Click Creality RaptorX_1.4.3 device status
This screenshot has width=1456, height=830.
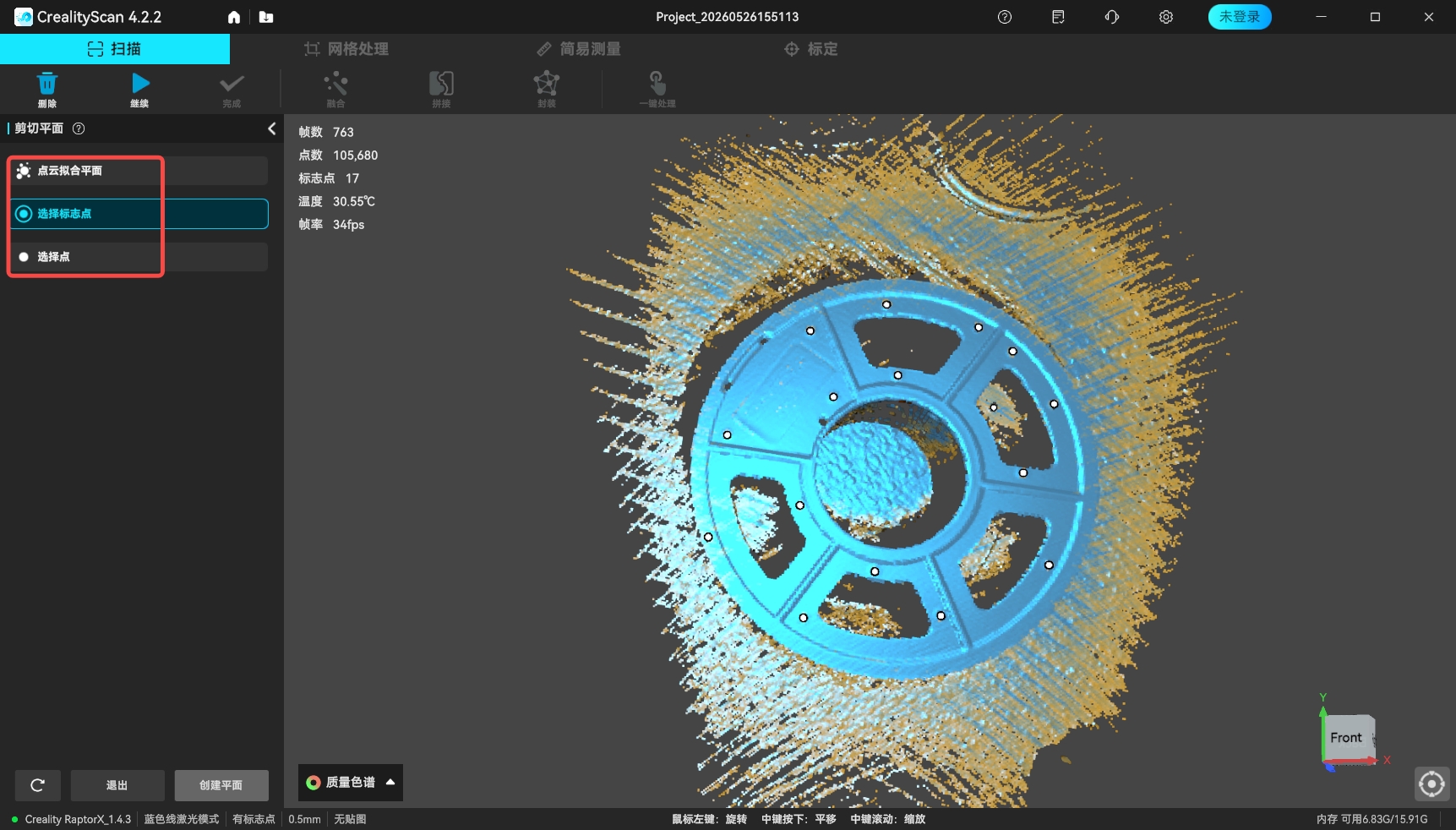pyautogui.click(x=72, y=819)
